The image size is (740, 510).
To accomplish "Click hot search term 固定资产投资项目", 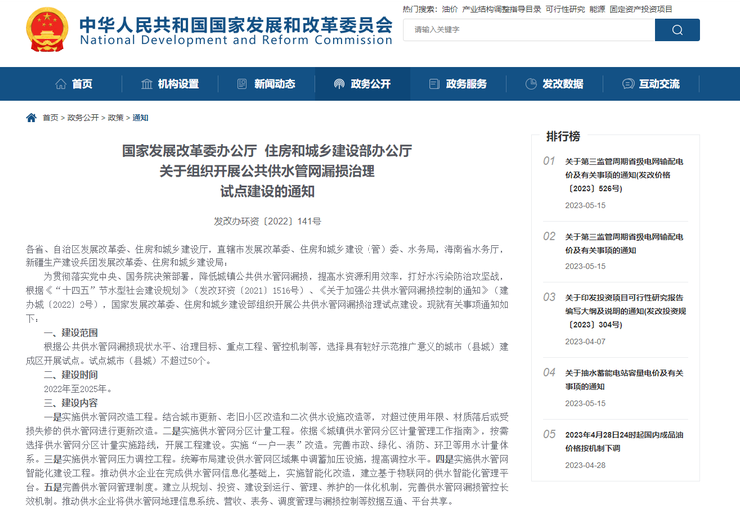I will [641, 9].
